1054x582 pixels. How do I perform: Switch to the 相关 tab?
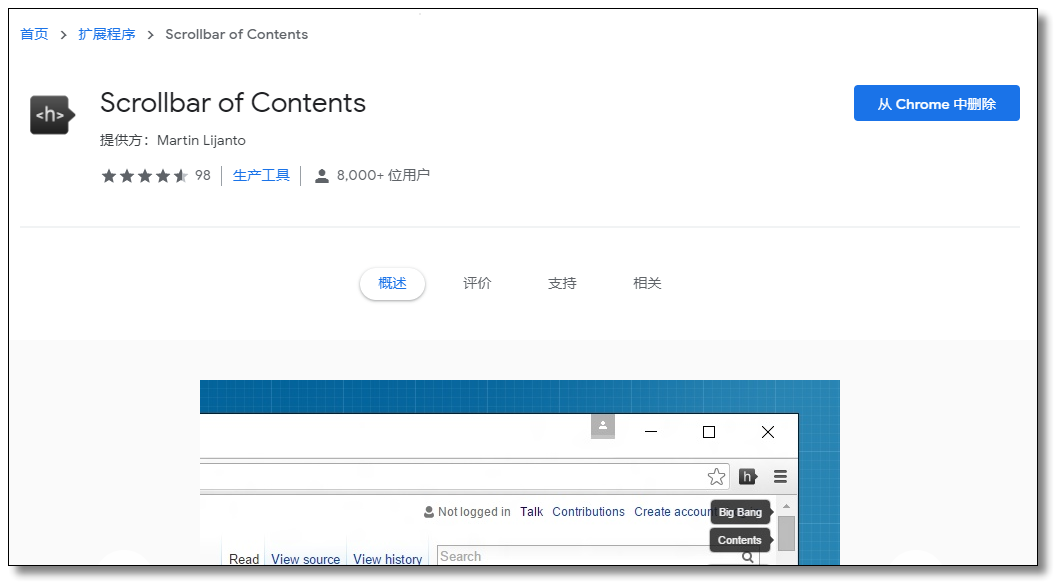[647, 284]
